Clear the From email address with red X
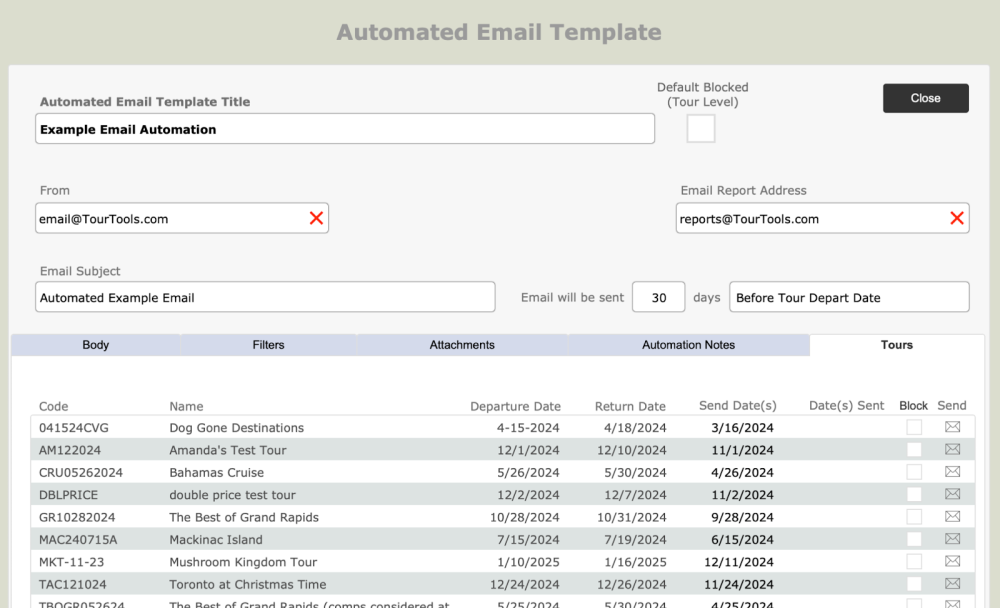1000x608 pixels. [x=316, y=218]
